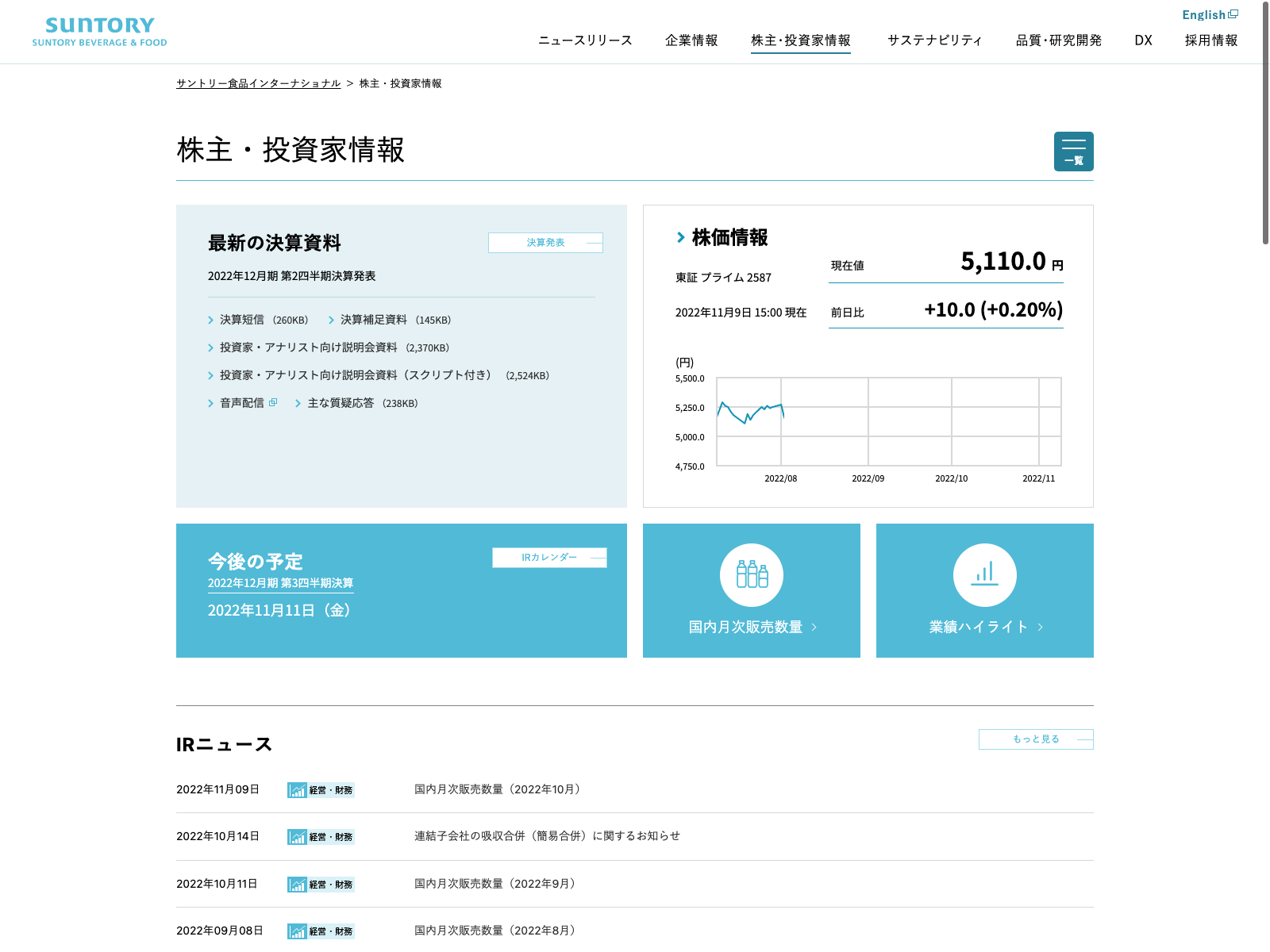This screenshot has width=1270, height=952.
Task: Open the IRカレンダー button
Action: [549, 558]
